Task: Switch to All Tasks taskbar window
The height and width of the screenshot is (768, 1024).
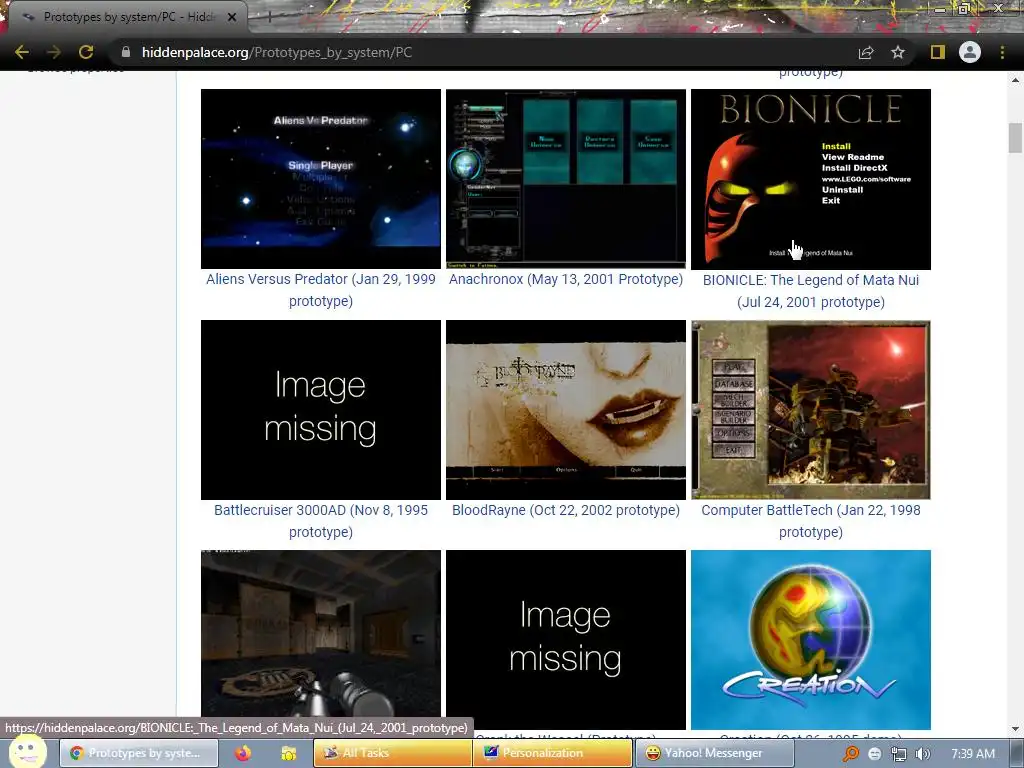Action: [x=392, y=753]
